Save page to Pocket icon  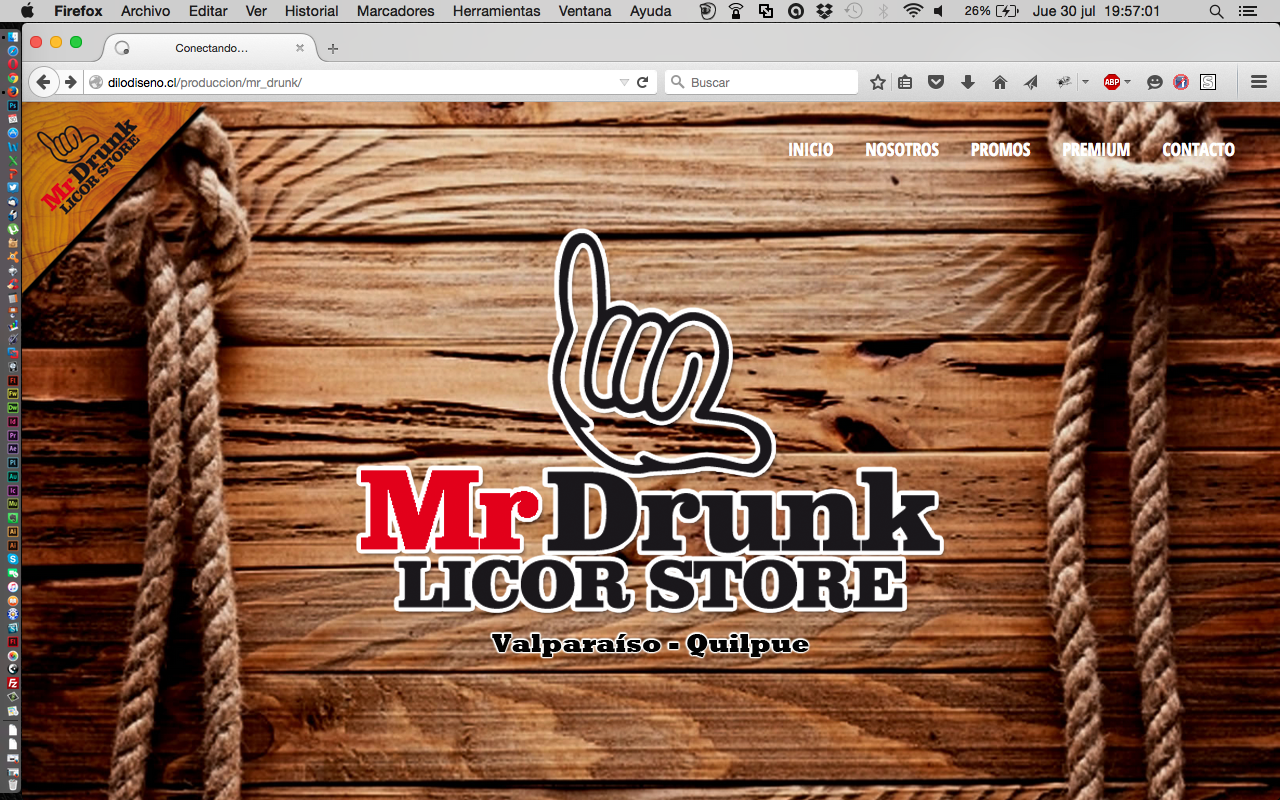click(x=936, y=82)
